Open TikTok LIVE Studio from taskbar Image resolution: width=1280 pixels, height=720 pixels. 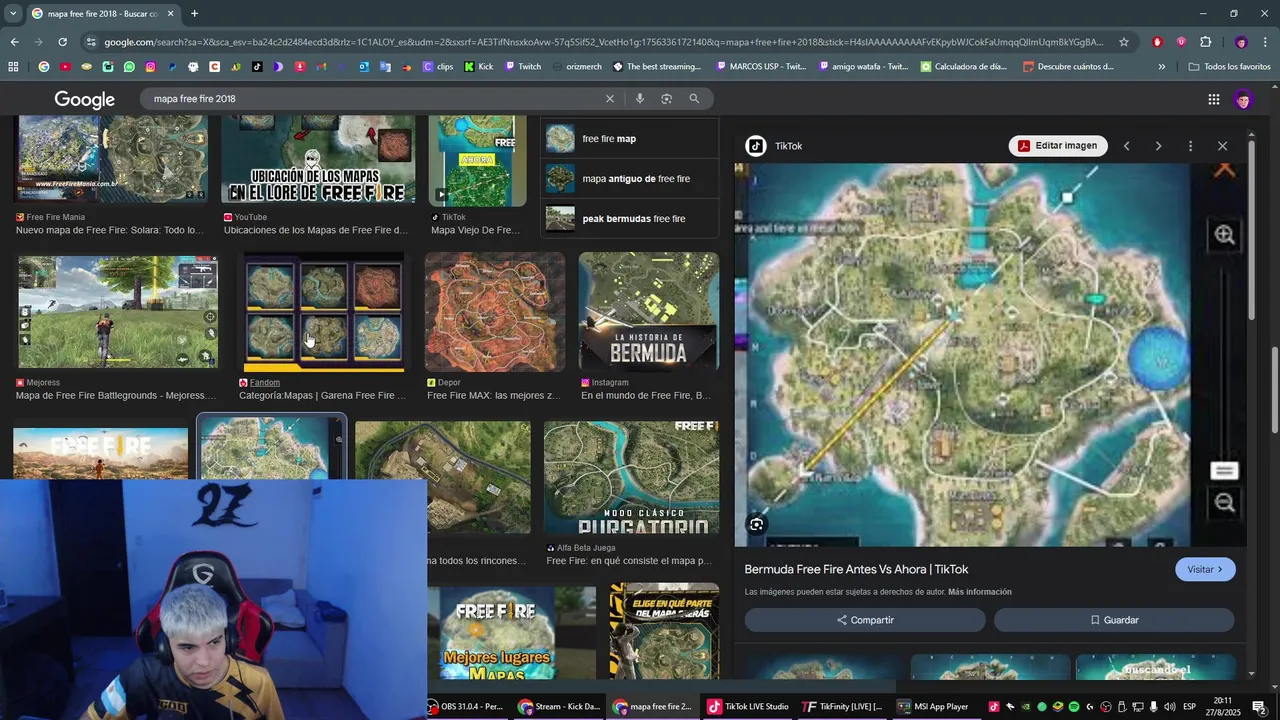(x=749, y=706)
